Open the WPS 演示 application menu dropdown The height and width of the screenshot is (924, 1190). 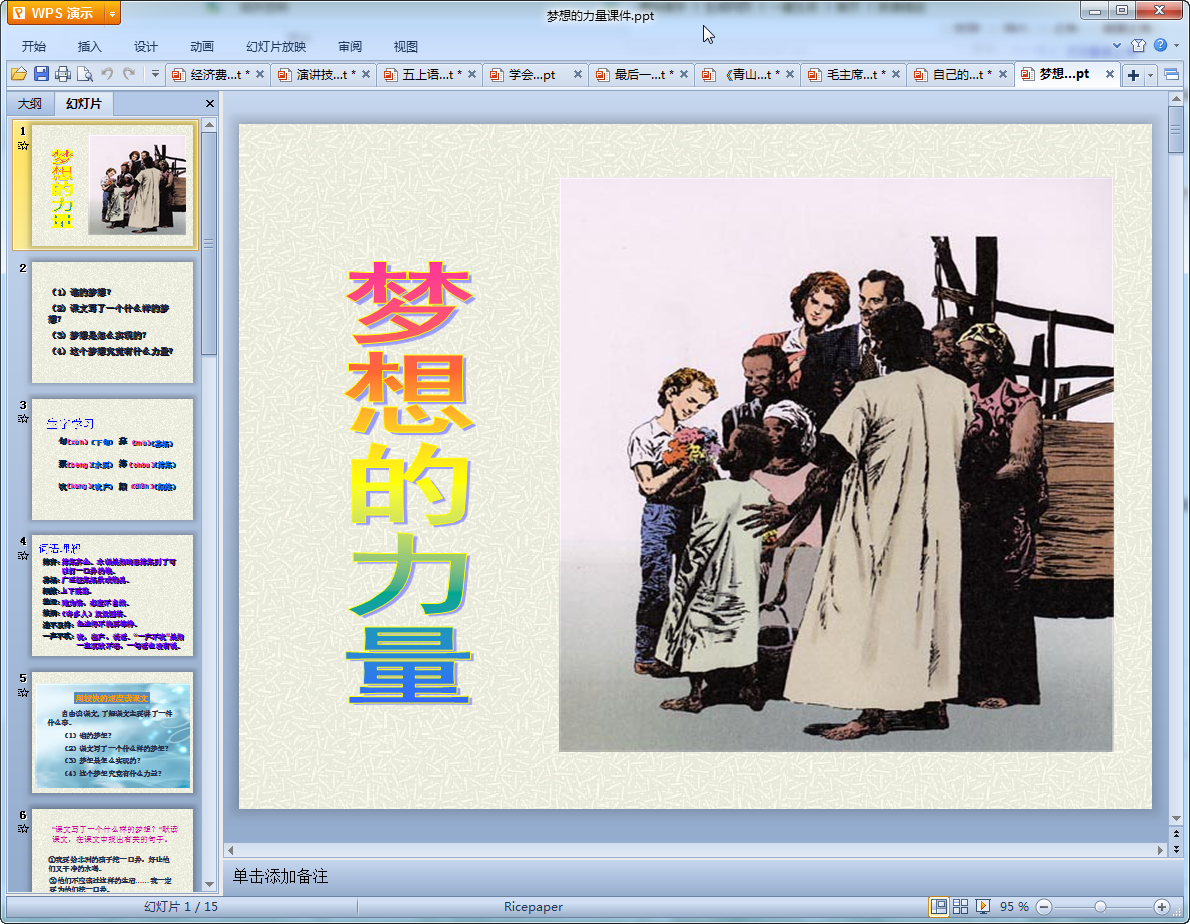(x=112, y=13)
